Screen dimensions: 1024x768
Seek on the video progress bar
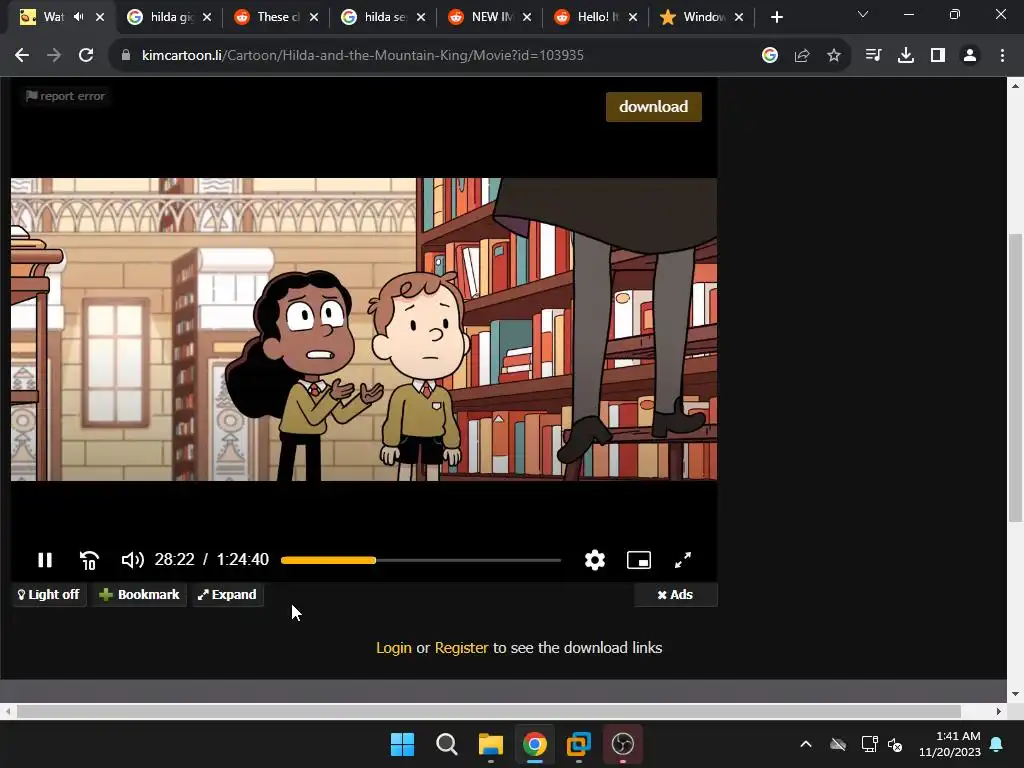421,560
